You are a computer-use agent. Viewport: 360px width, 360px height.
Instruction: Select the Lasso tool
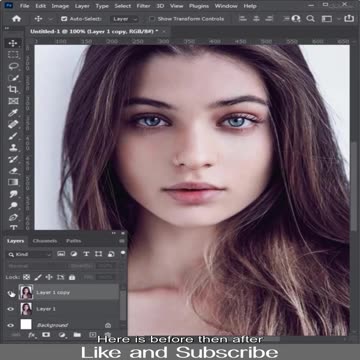(13, 66)
